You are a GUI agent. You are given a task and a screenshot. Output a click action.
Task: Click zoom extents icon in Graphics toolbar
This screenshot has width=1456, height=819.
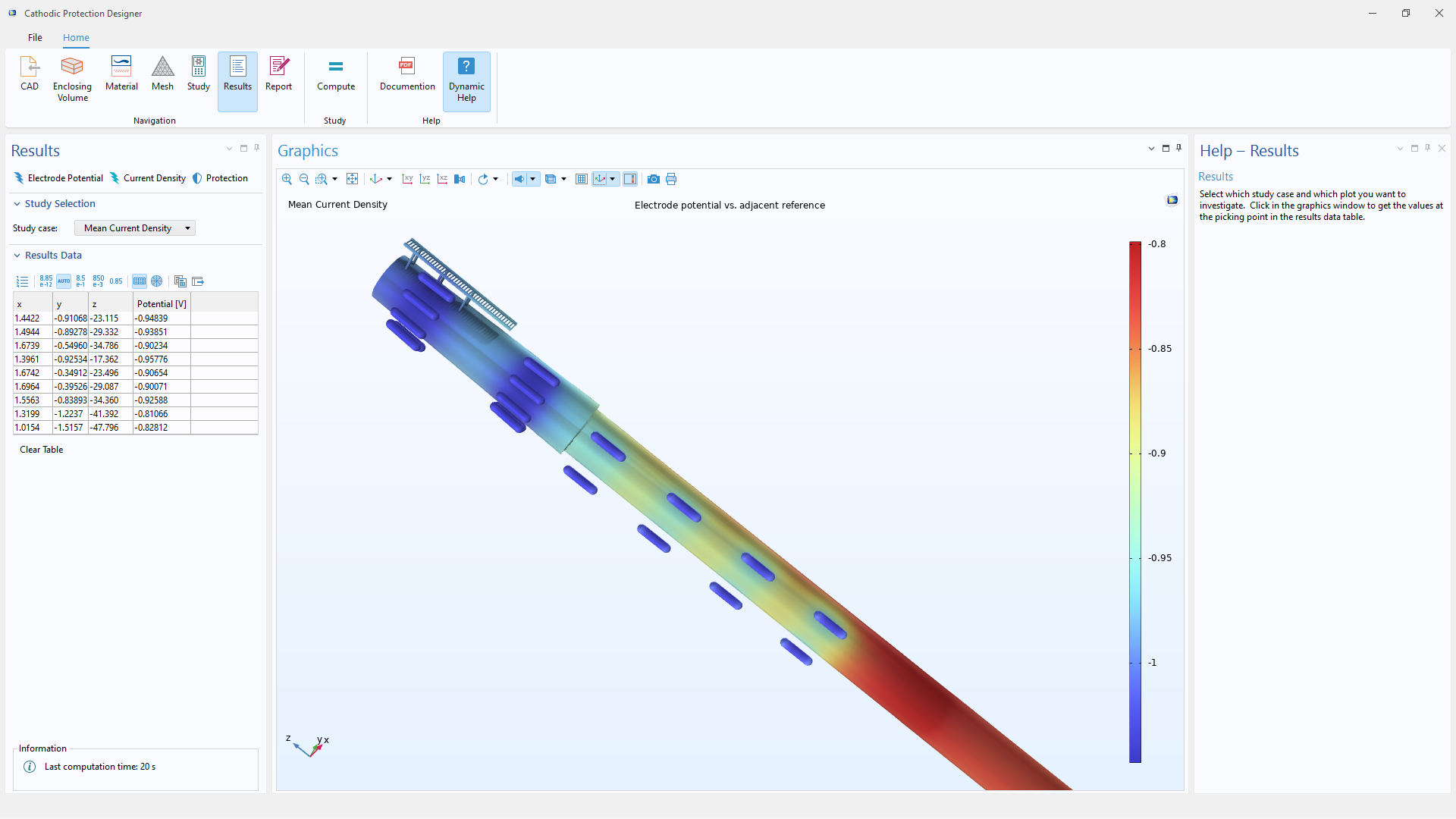tap(352, 179)
